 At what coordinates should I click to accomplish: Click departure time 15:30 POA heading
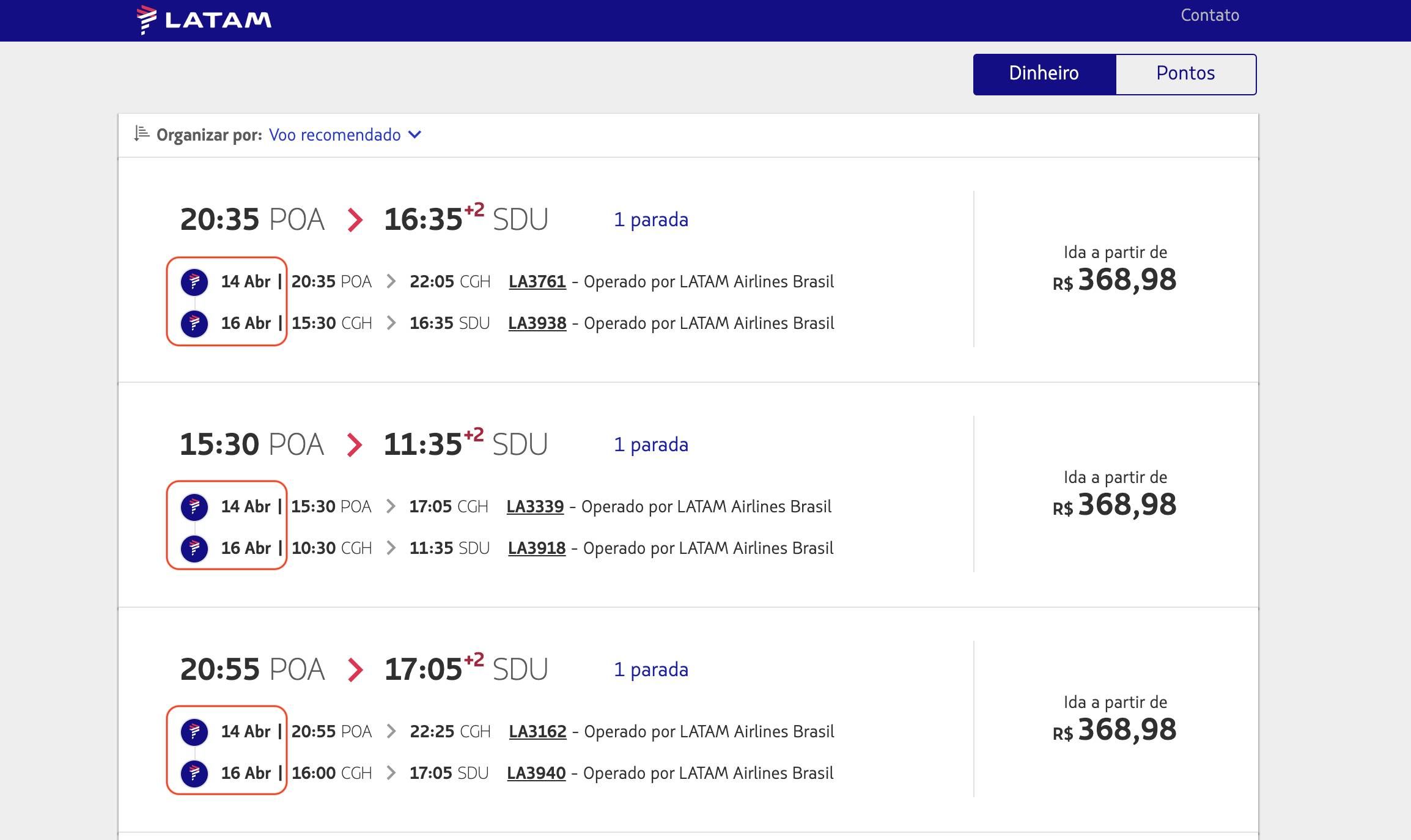click(x=252, y=444)
